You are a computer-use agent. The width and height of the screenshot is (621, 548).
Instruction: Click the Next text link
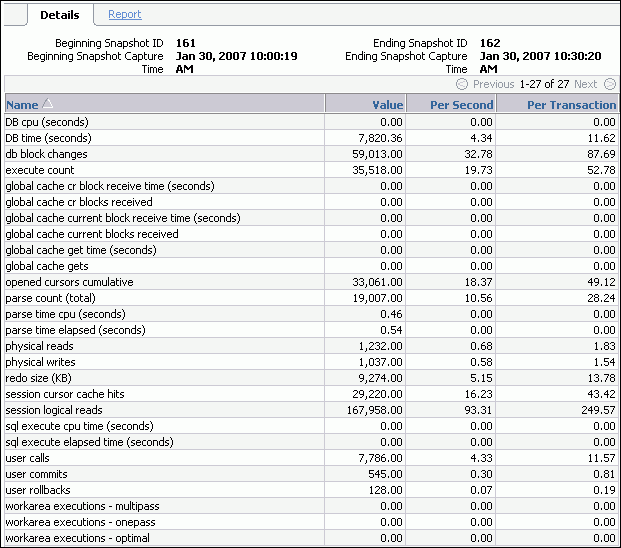pyautogui.click(x=585, y=85)
